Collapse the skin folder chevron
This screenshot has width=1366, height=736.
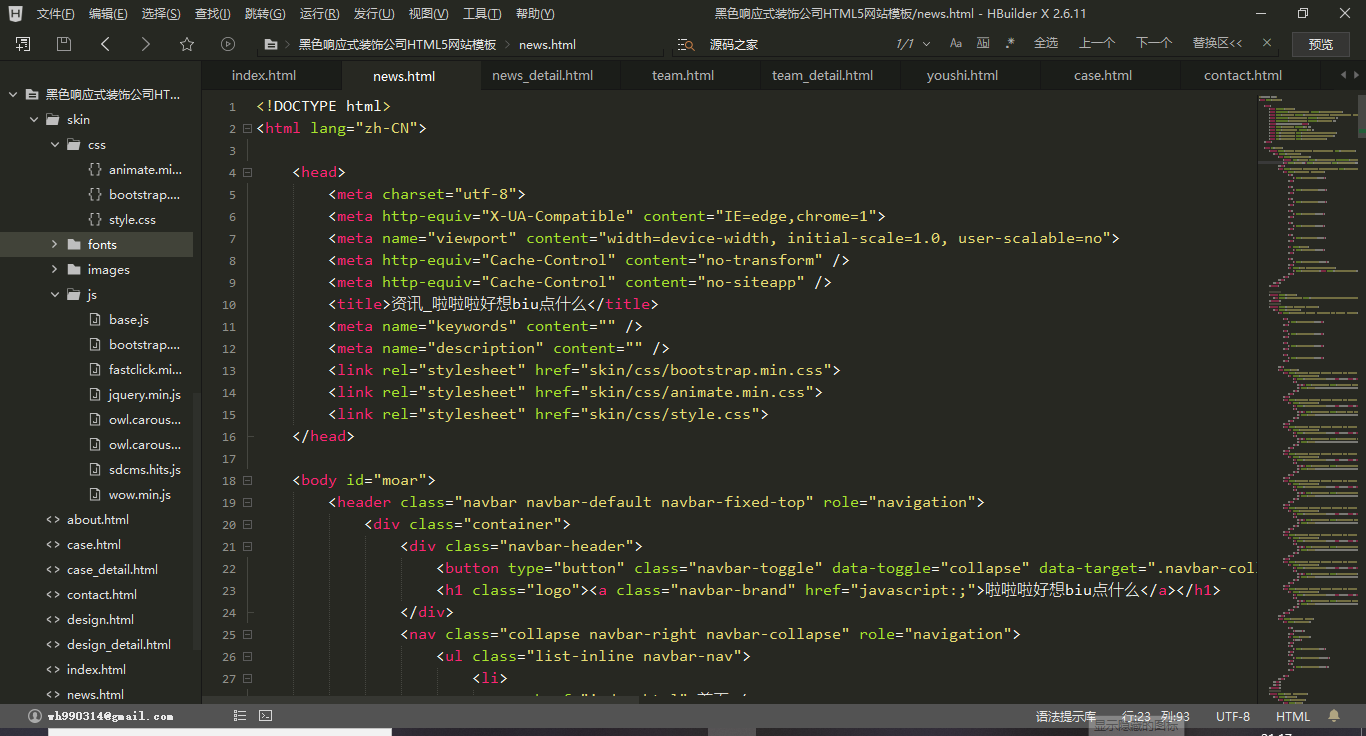pos(34,119)
